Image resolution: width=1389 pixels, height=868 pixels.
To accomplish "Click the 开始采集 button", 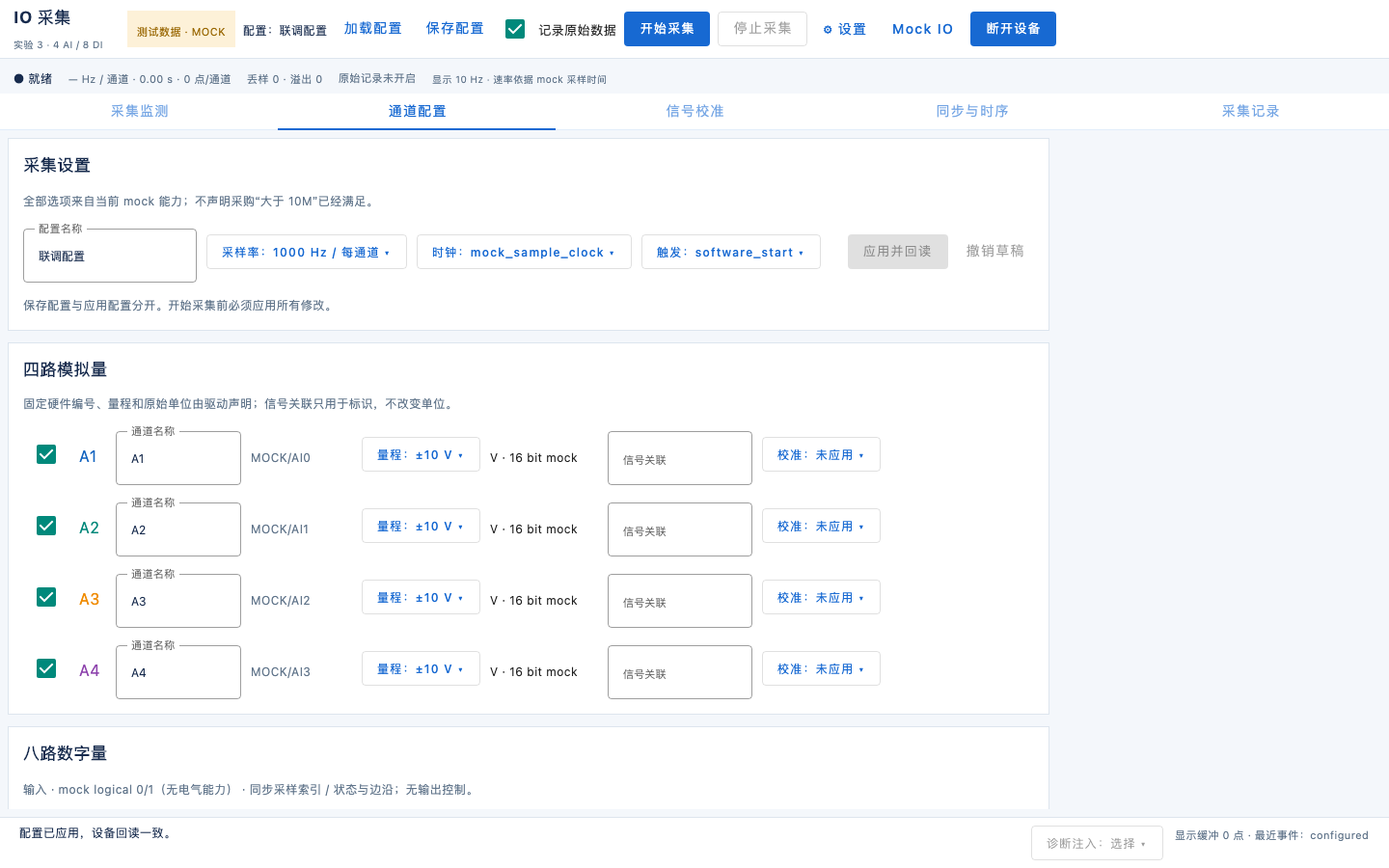I will coord(667,29).
